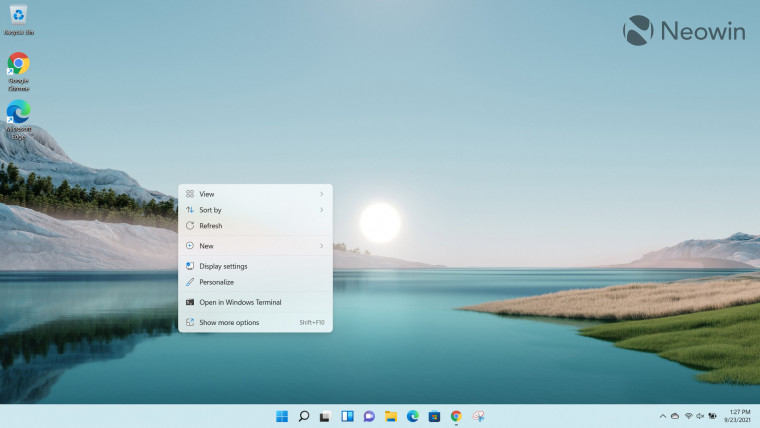Click the icon beside Show more options
Screen dimensions: 760x428
190,322
